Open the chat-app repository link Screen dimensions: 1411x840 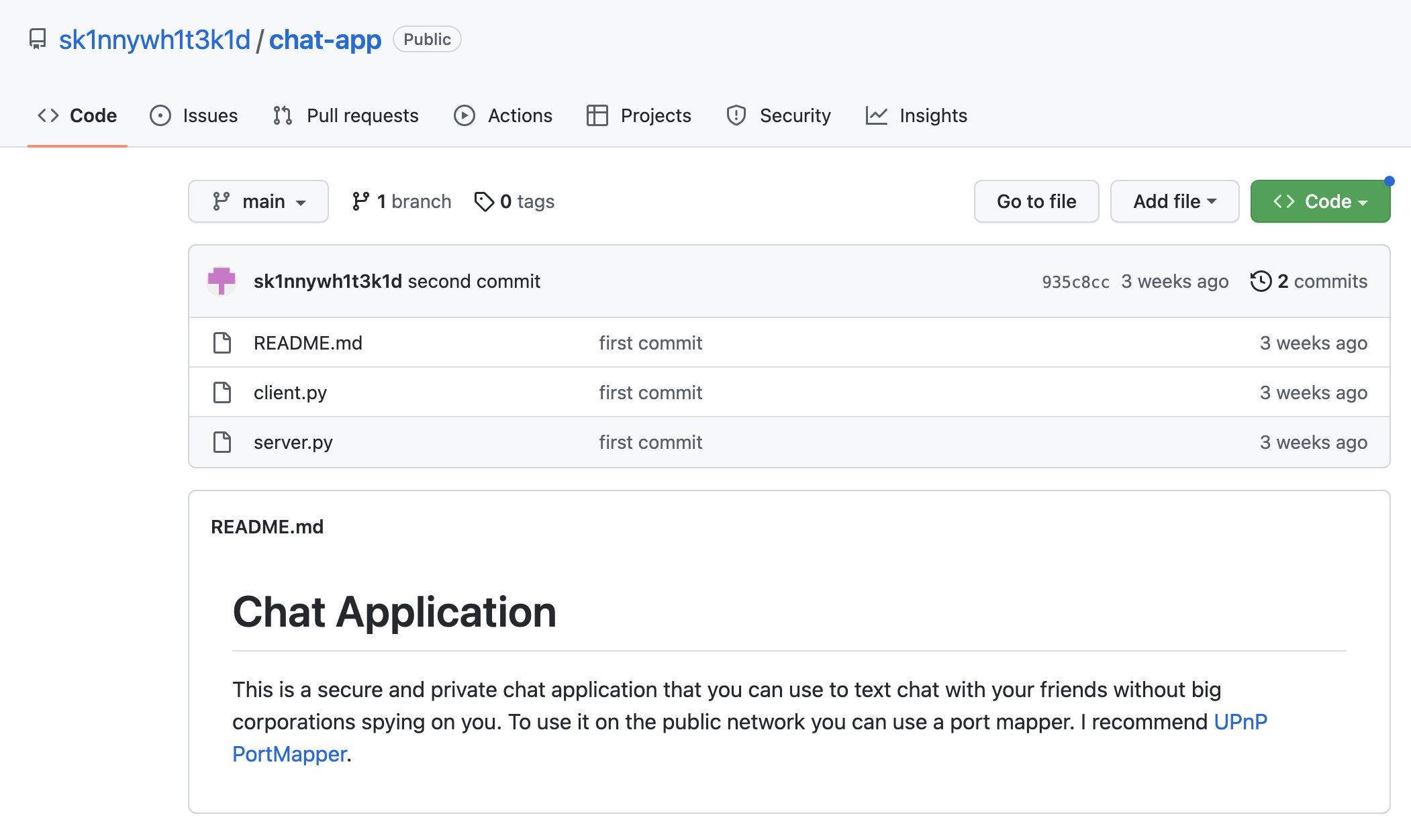[325, 40]
